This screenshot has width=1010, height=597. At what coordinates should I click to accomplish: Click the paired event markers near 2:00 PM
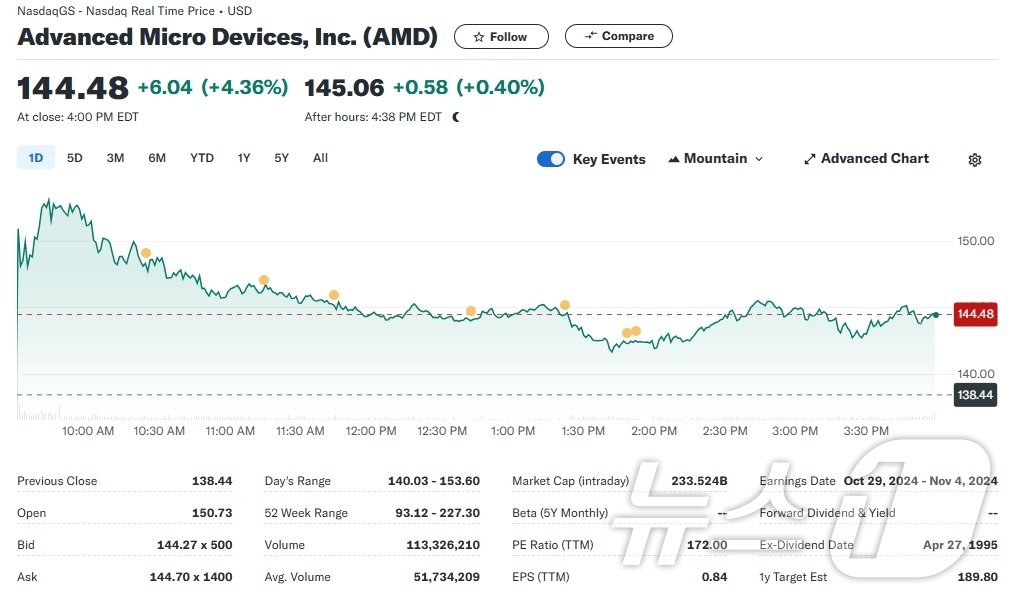(630, 330)
